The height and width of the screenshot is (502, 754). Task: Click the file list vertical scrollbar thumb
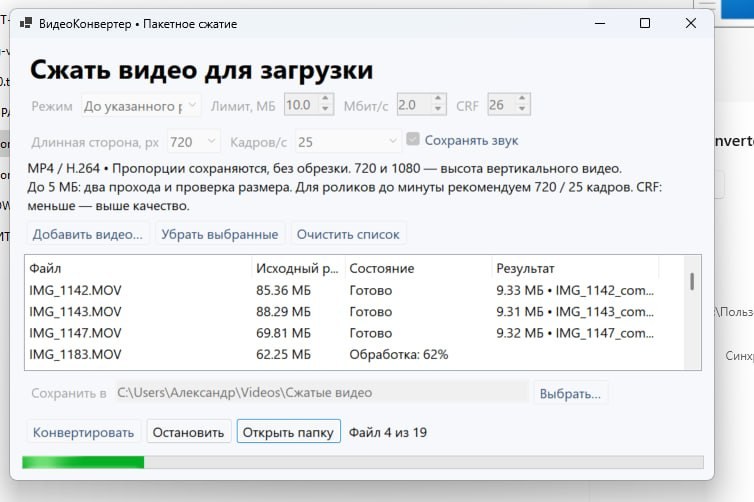(692, 281)
